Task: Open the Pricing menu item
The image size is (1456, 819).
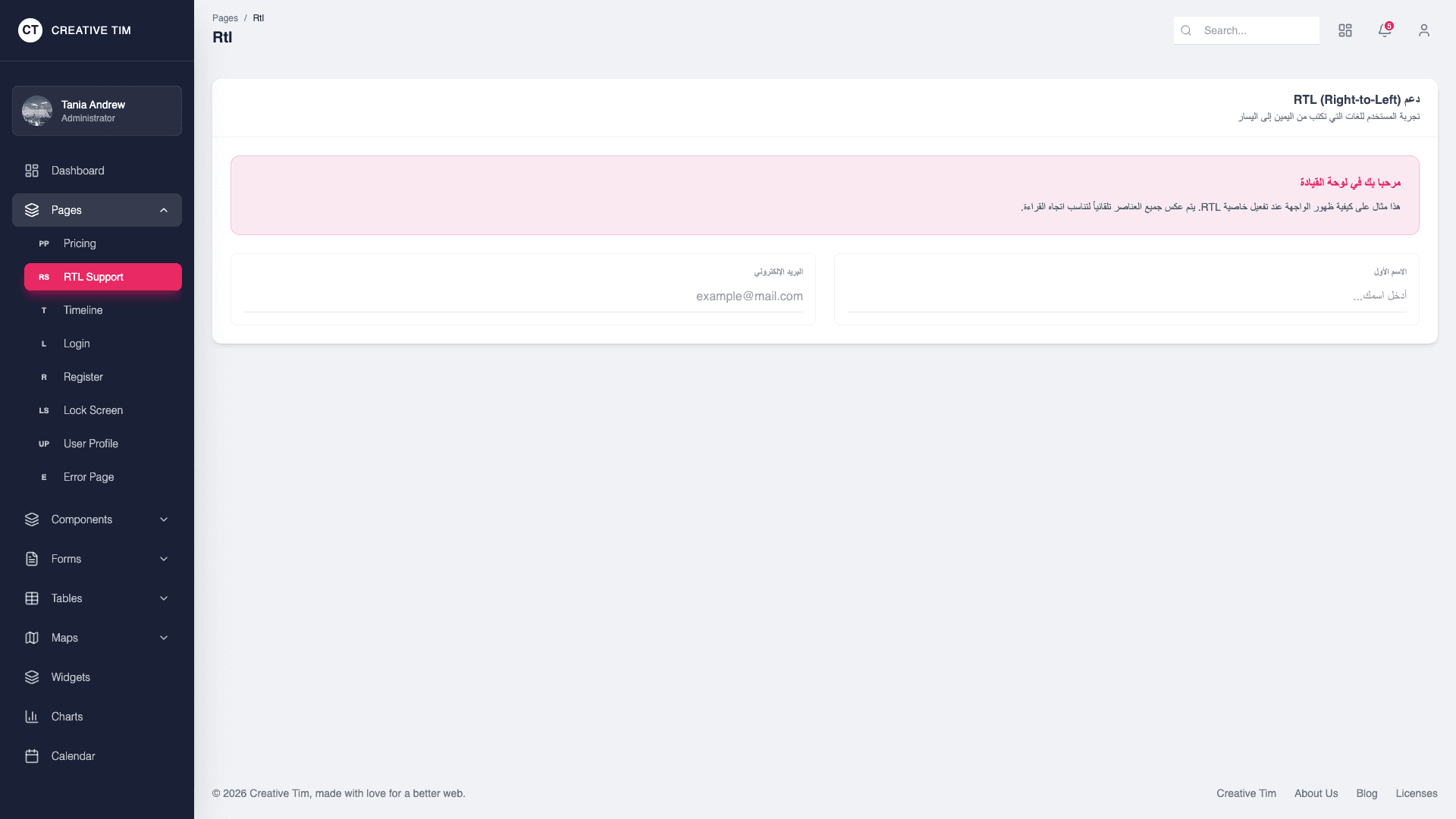Action: click(x=79, y=243)
